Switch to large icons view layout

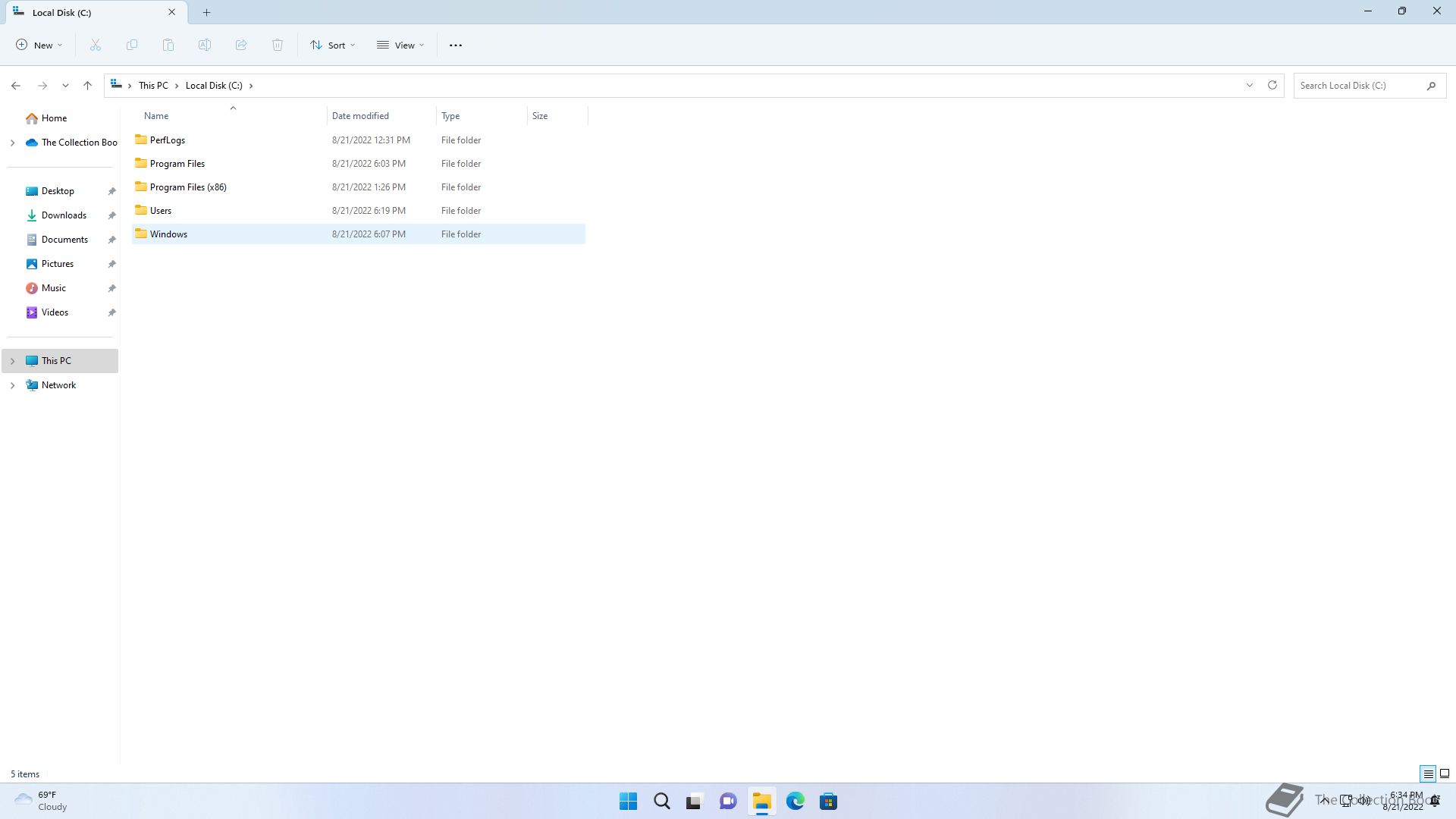1445,774
